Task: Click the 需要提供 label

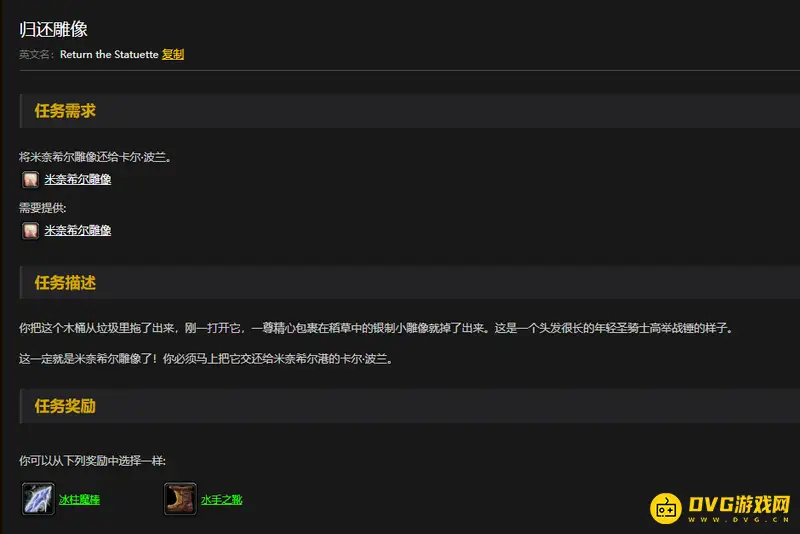Action: 43,208
